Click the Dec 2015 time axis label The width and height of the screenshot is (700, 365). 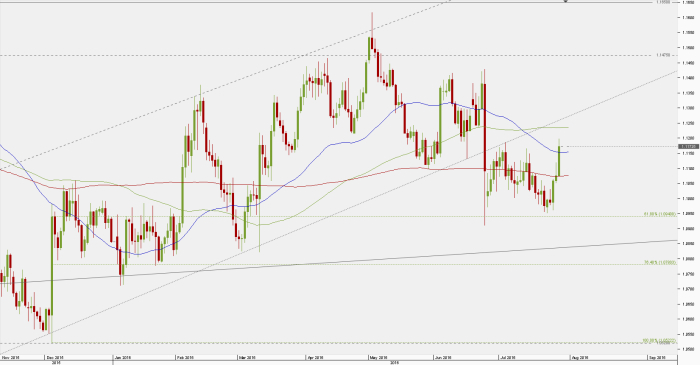pos(53,357)
